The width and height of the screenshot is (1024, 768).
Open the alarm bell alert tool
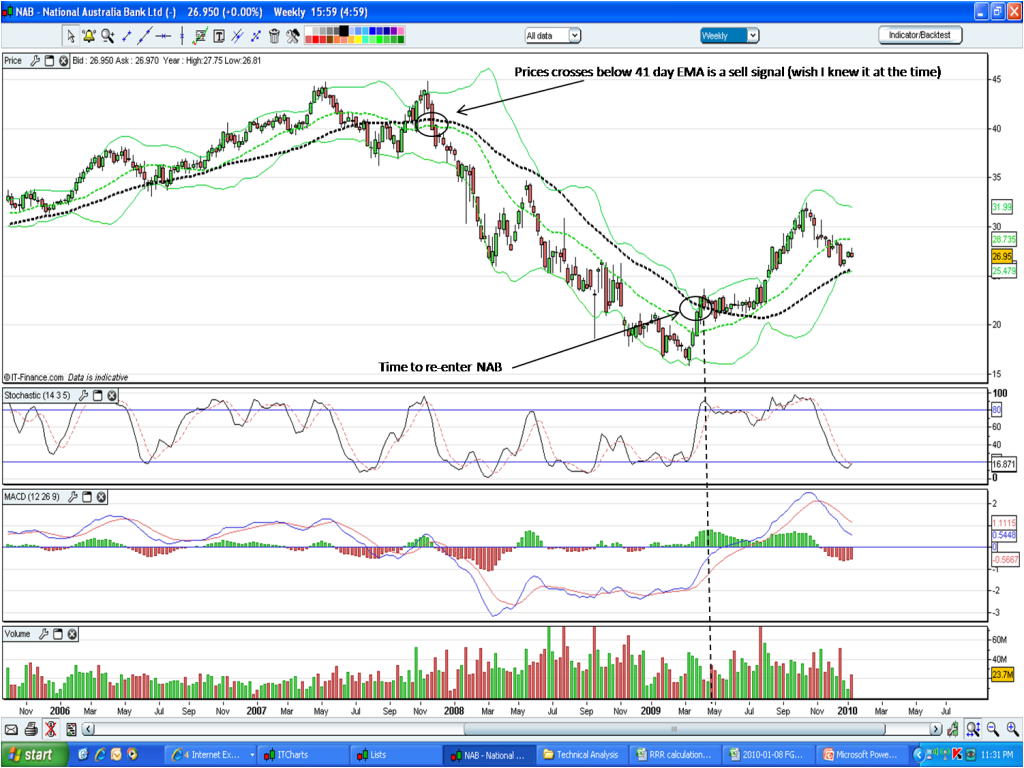tap(89, 36)
